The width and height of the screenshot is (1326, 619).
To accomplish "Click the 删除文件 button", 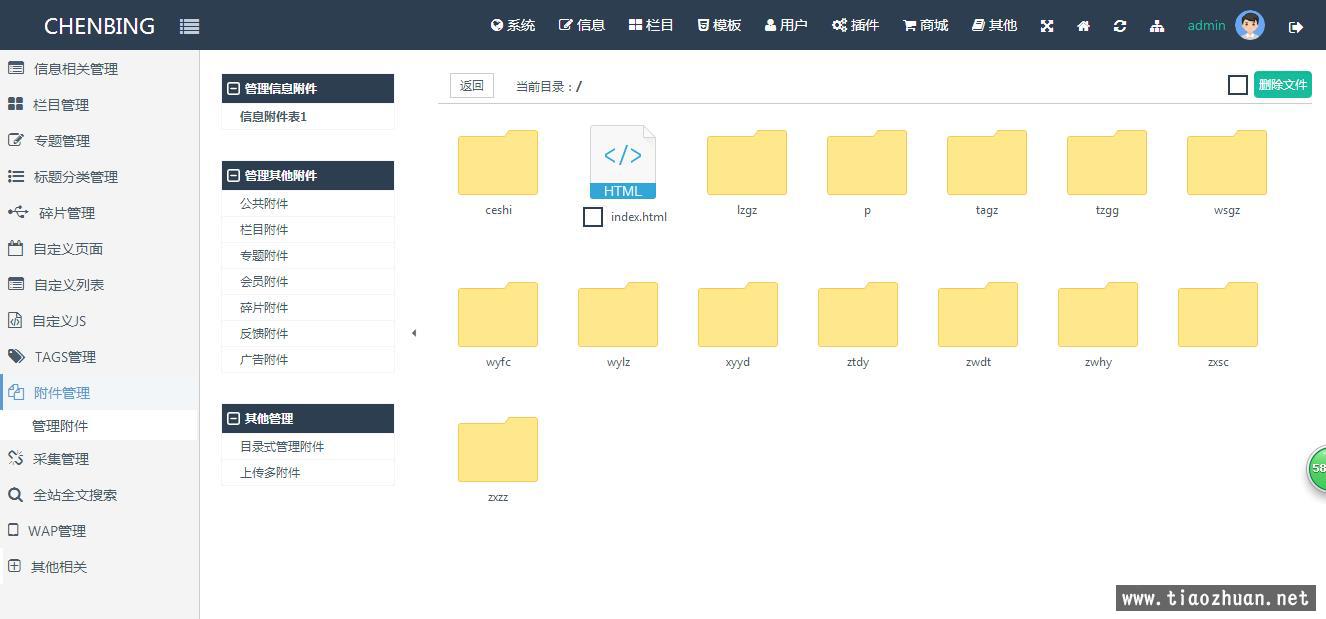I will [x=1282, y=85].
